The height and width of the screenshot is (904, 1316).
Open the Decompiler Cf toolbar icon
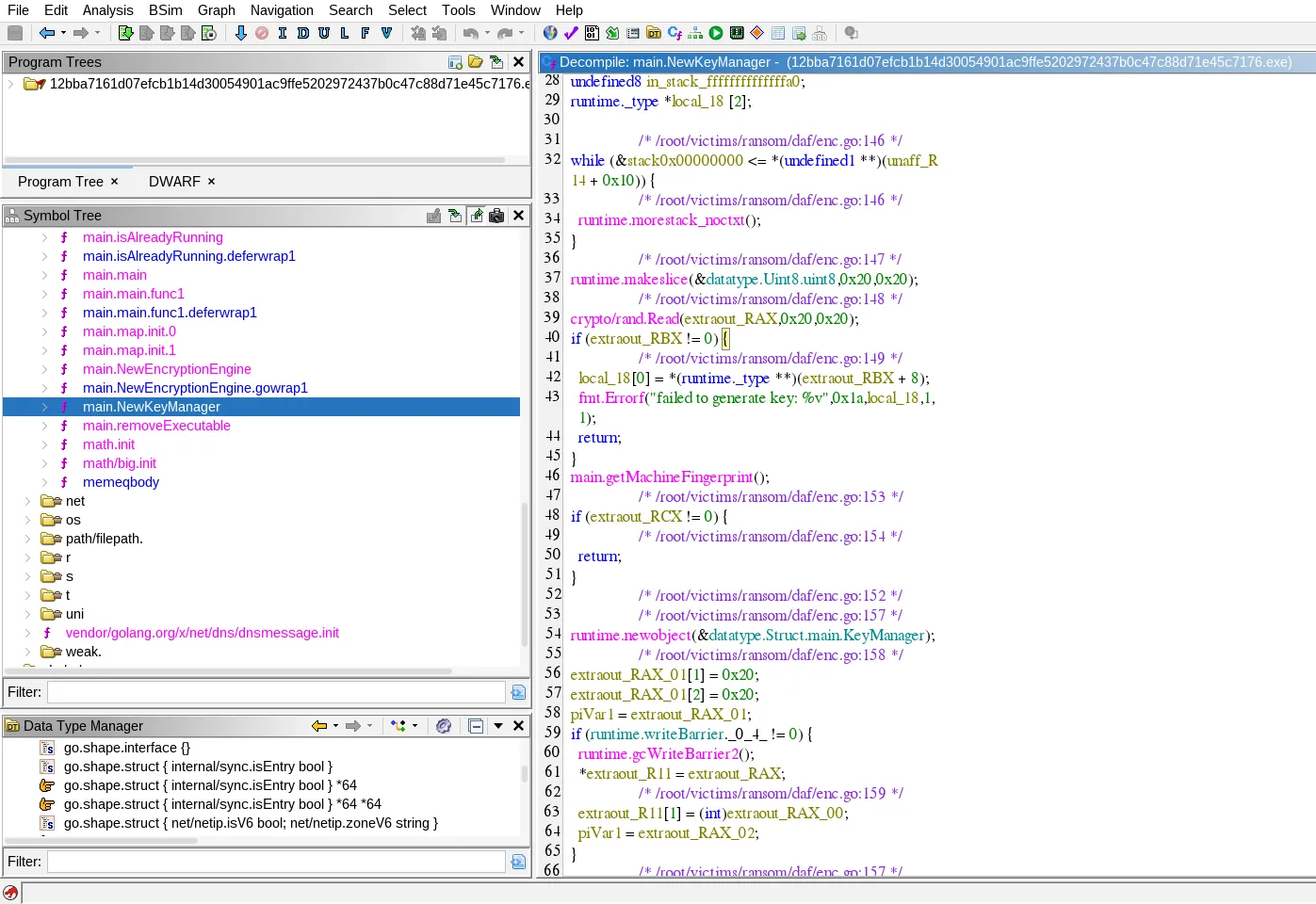[674, 33]
